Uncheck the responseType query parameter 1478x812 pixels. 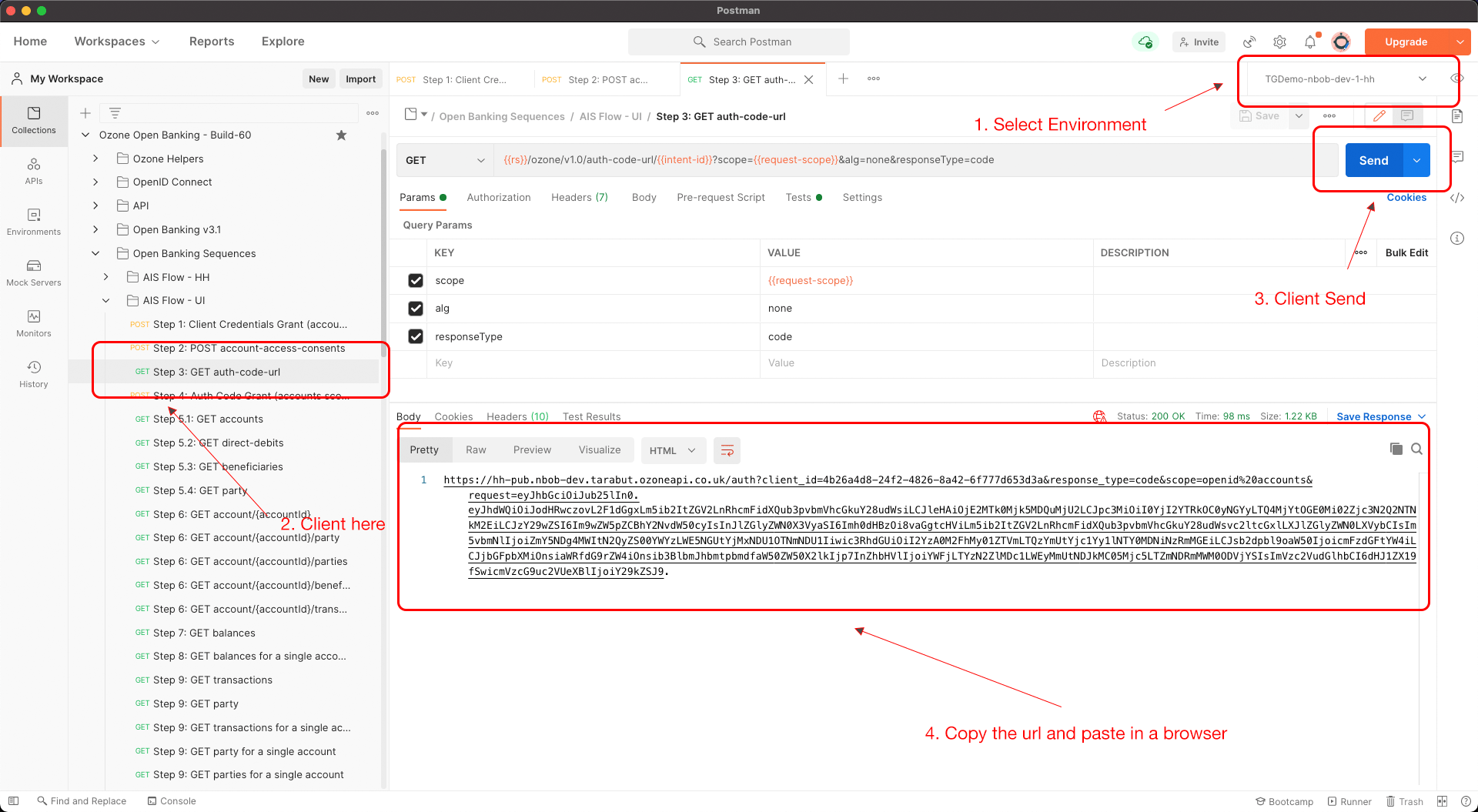416,336
